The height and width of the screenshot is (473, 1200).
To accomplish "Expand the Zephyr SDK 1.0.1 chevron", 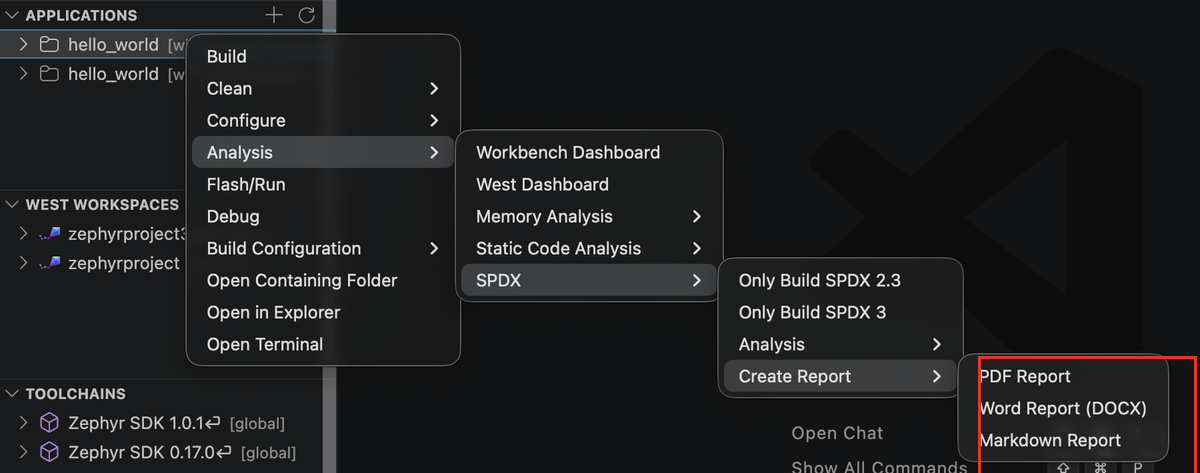I will pyautogui.click(x=24, y=423).
